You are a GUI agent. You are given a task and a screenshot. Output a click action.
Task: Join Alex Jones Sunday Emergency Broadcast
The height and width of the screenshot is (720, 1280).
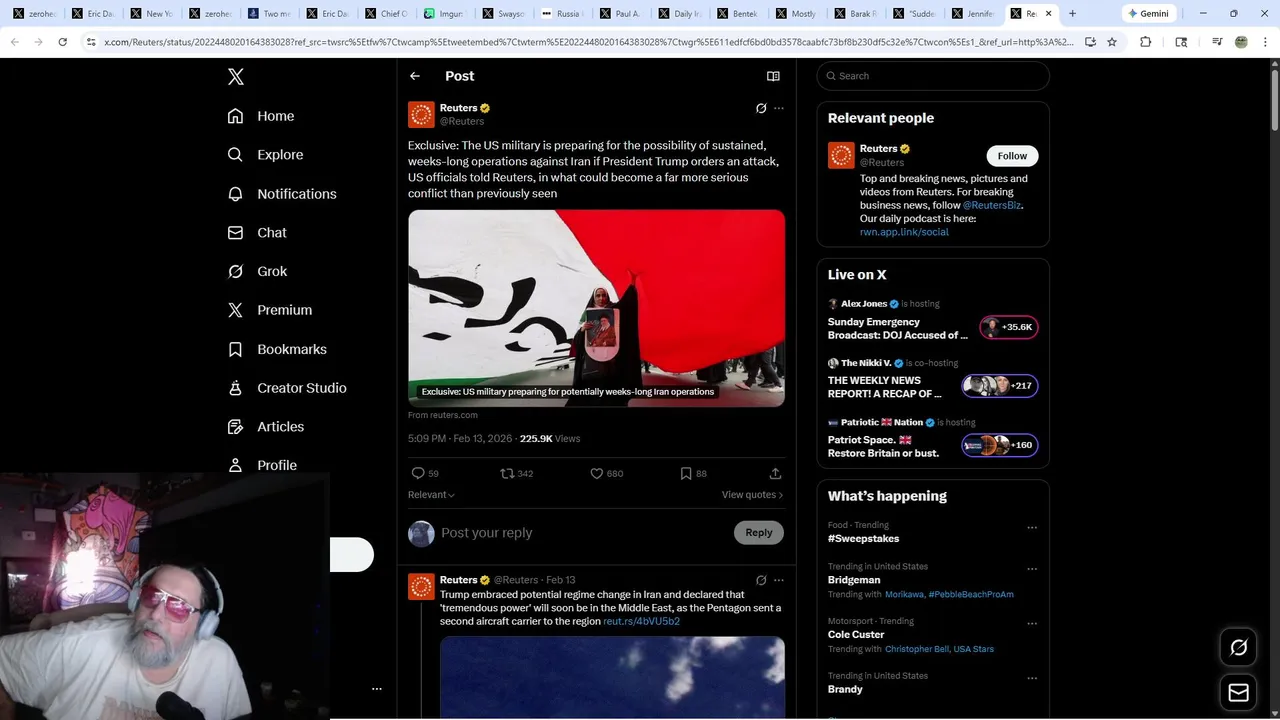pyautogui.click(x=1008, y=327)
